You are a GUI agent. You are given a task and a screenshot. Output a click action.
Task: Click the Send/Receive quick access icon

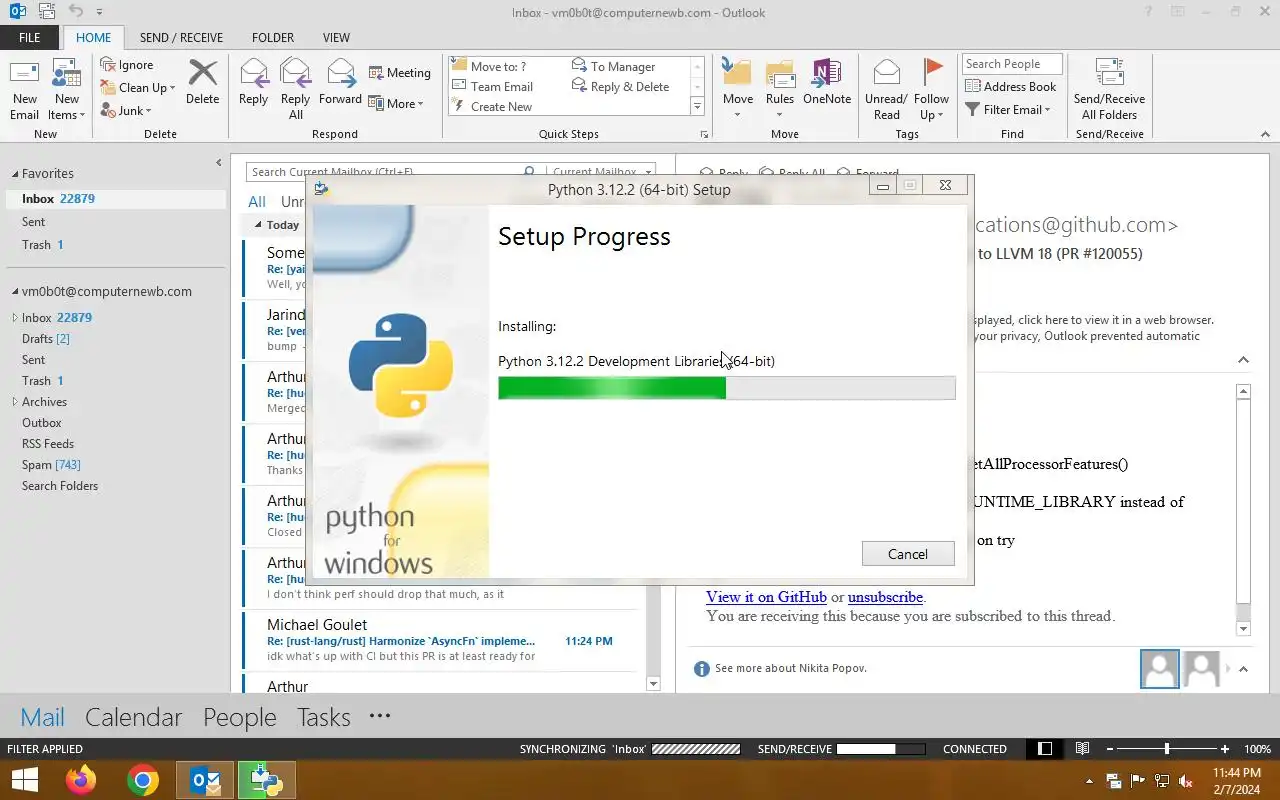coord(46,12)
